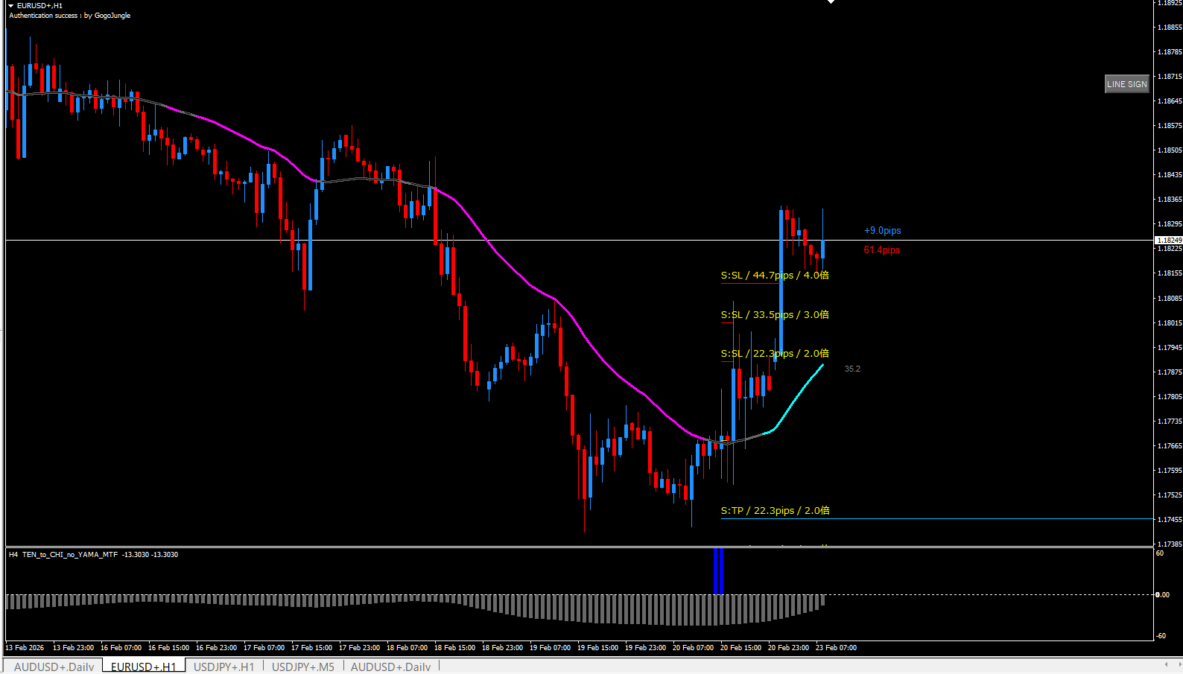Screen dimensions: 1183x674
Task: Open the USDJPY+.H1 chart tab
Action: click(x=223, y=666)
